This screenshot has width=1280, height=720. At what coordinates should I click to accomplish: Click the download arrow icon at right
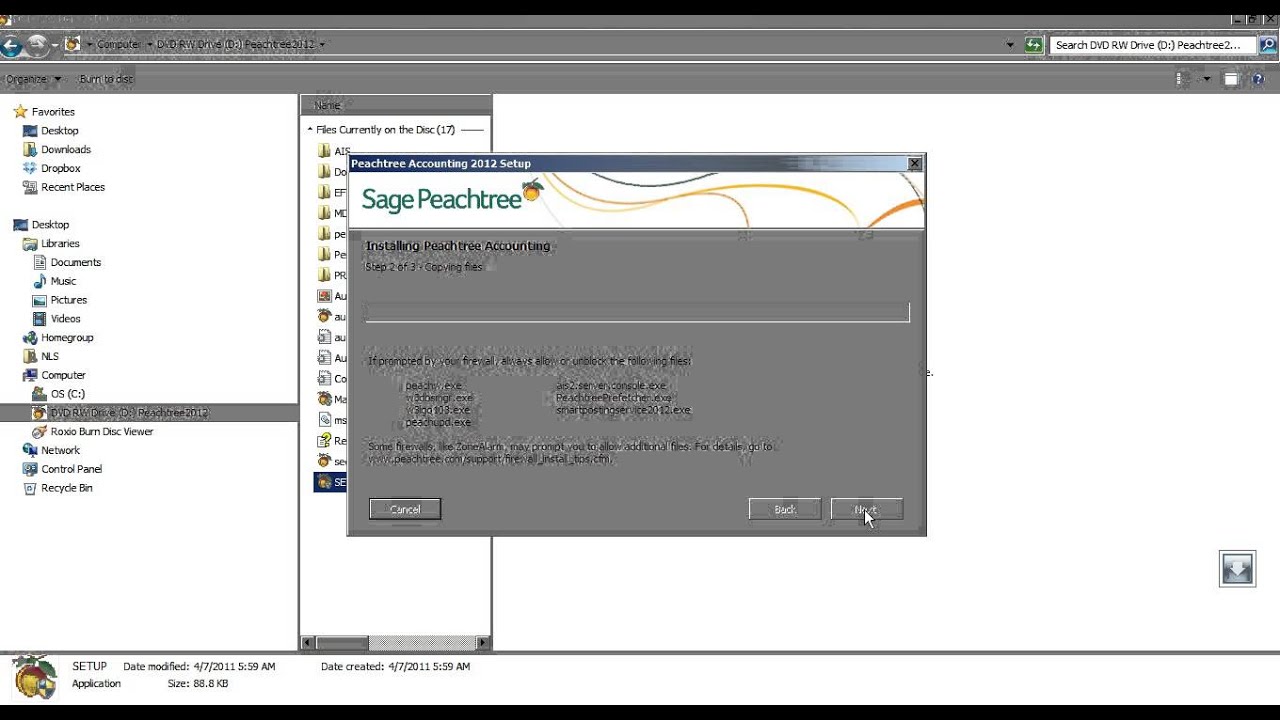(x=1237, y=568)
